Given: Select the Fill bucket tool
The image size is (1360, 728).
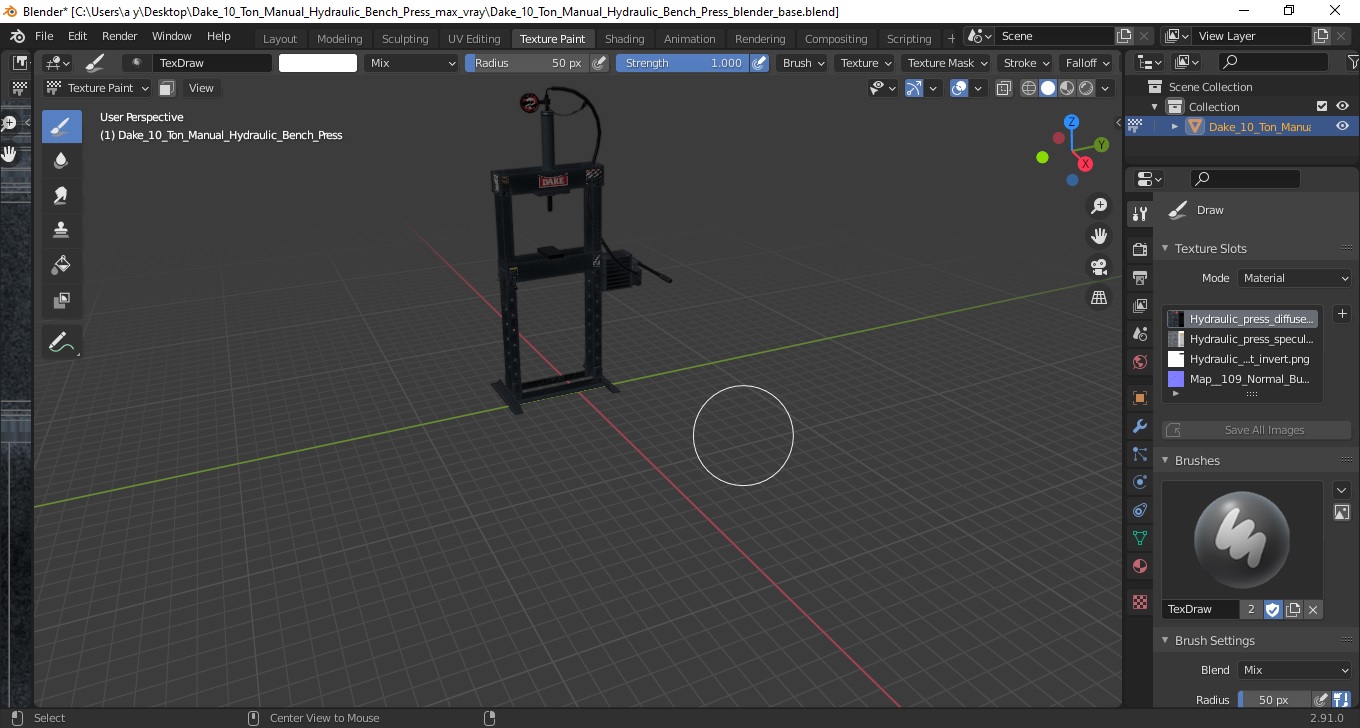Looking at the screenshot, I should click(x=61, y=265).
